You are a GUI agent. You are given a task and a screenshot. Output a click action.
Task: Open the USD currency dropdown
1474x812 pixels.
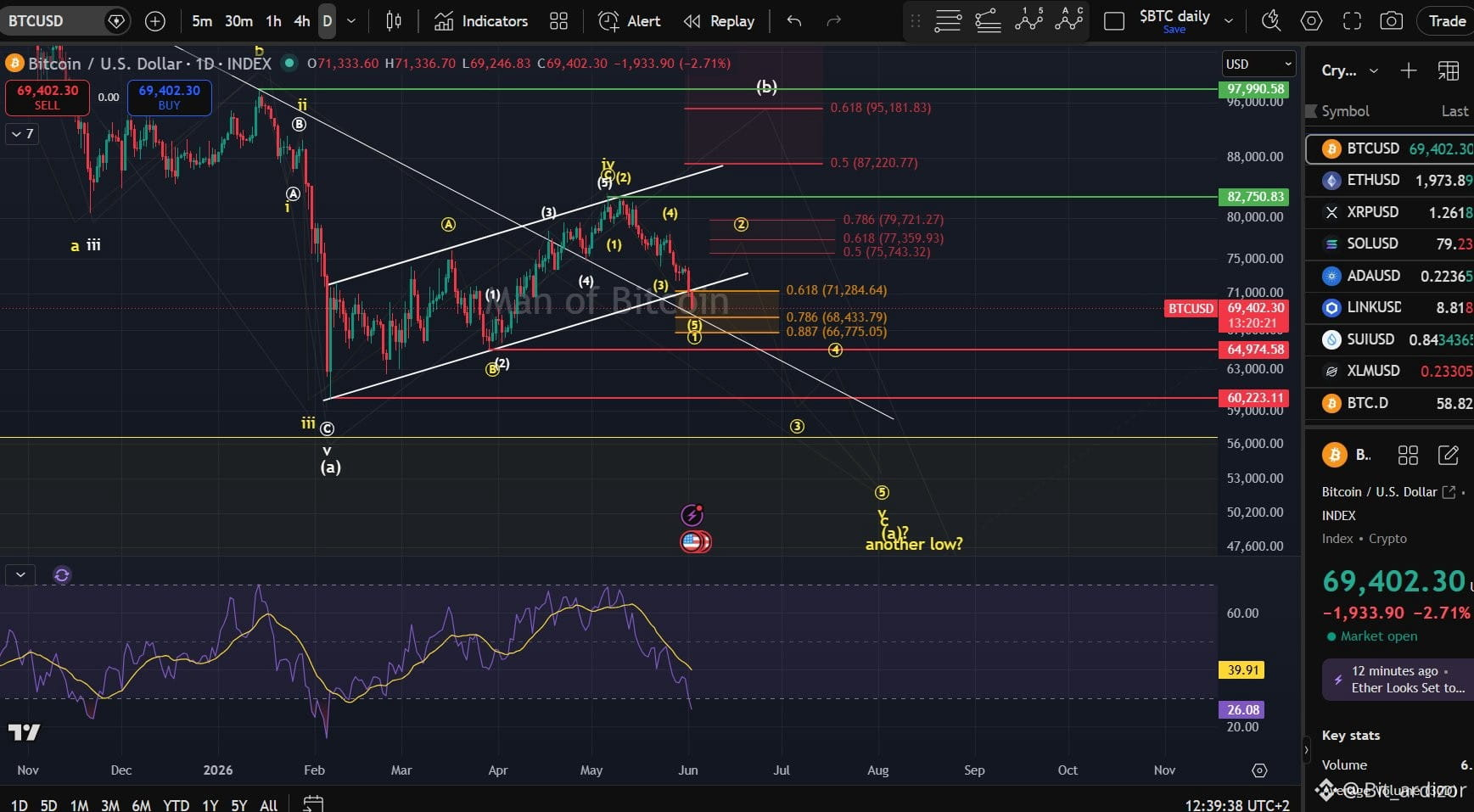[1258, 64]
